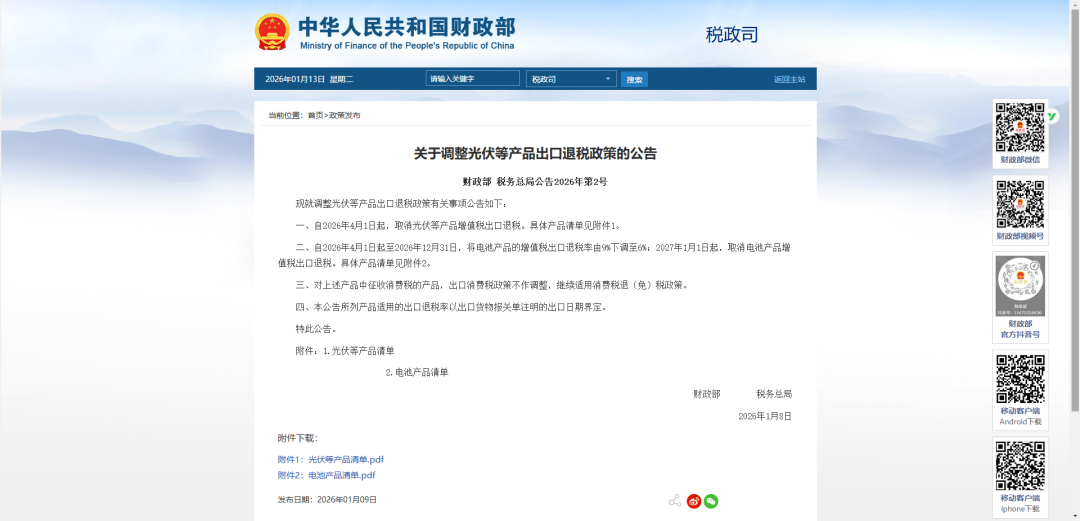This screenshot has width=1080, height=521.
Task: Go to 首页 in the breadcrumb
Action: tap(315, 115)
